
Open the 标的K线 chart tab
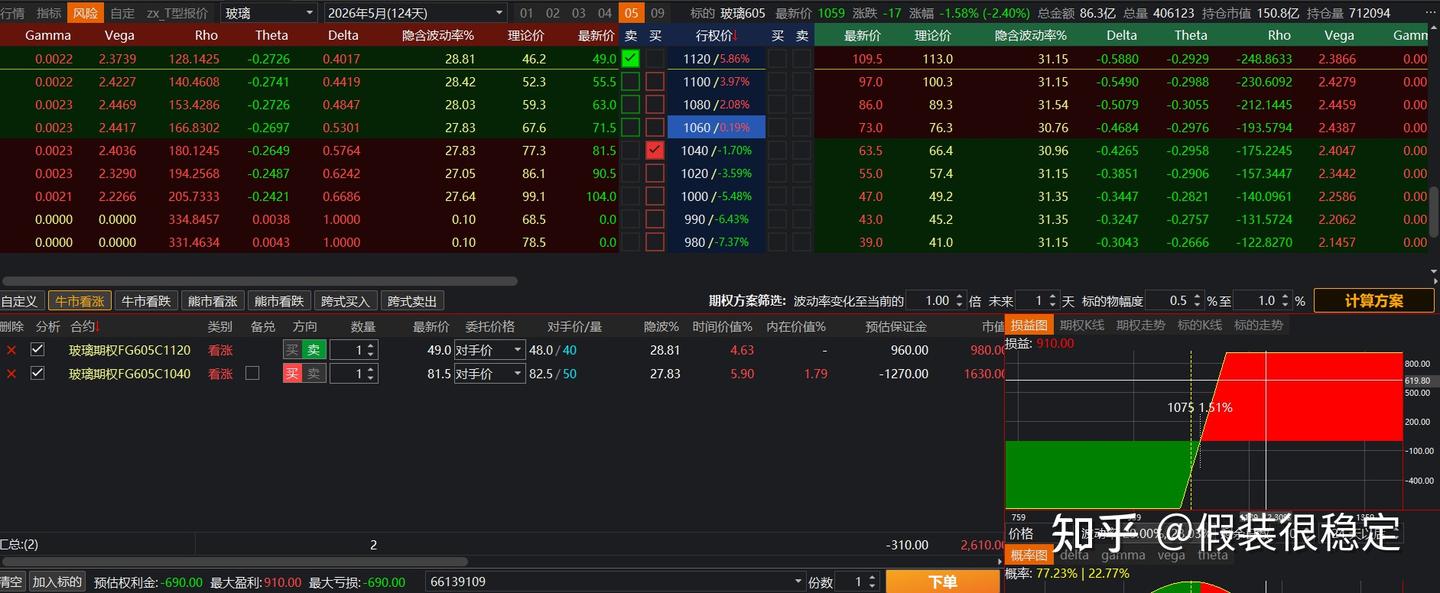pyautogui.click(x=1199, y=325)
